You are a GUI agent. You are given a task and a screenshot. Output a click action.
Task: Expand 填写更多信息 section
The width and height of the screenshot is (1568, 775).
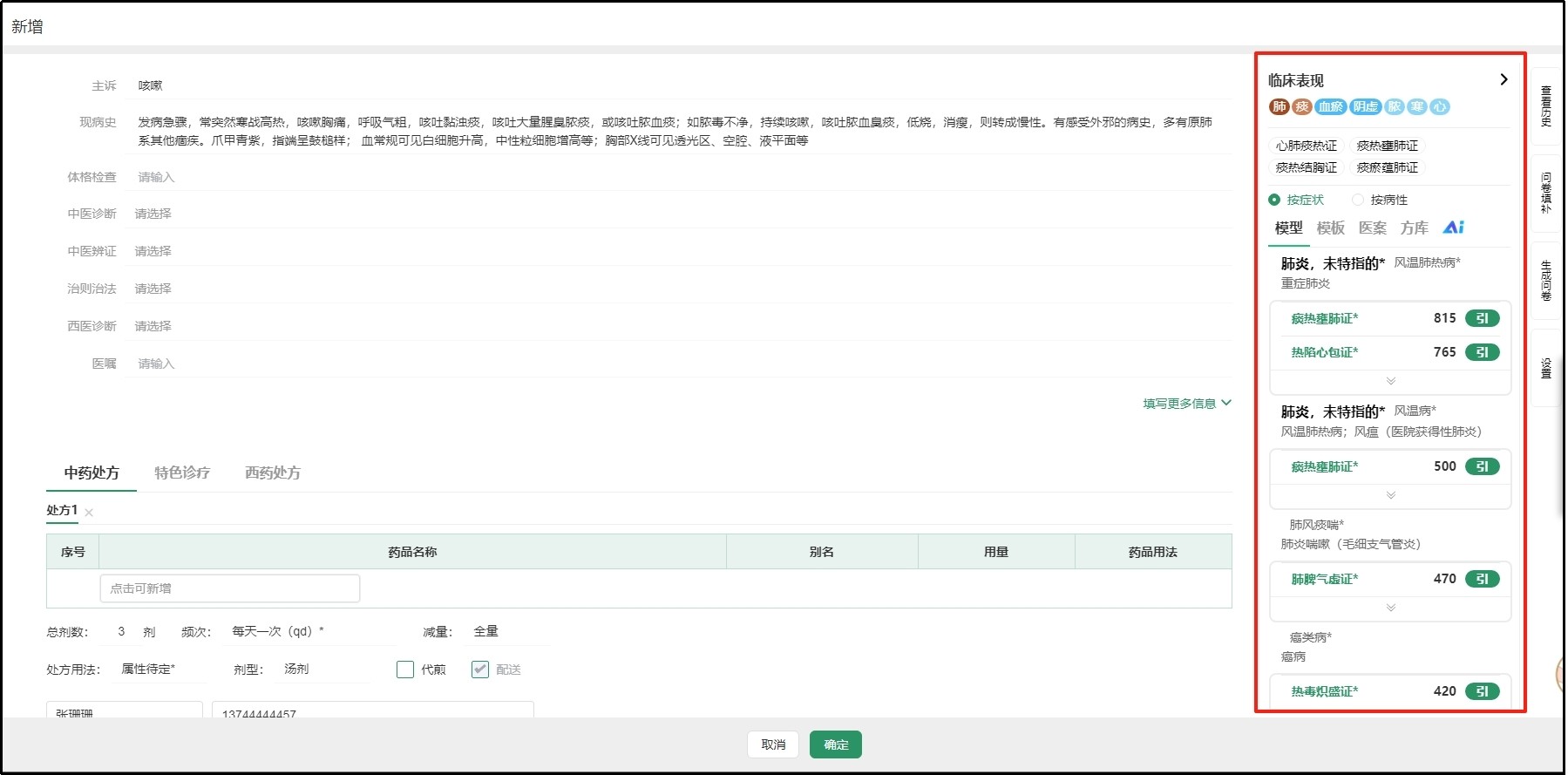[x=1186, y=404]
